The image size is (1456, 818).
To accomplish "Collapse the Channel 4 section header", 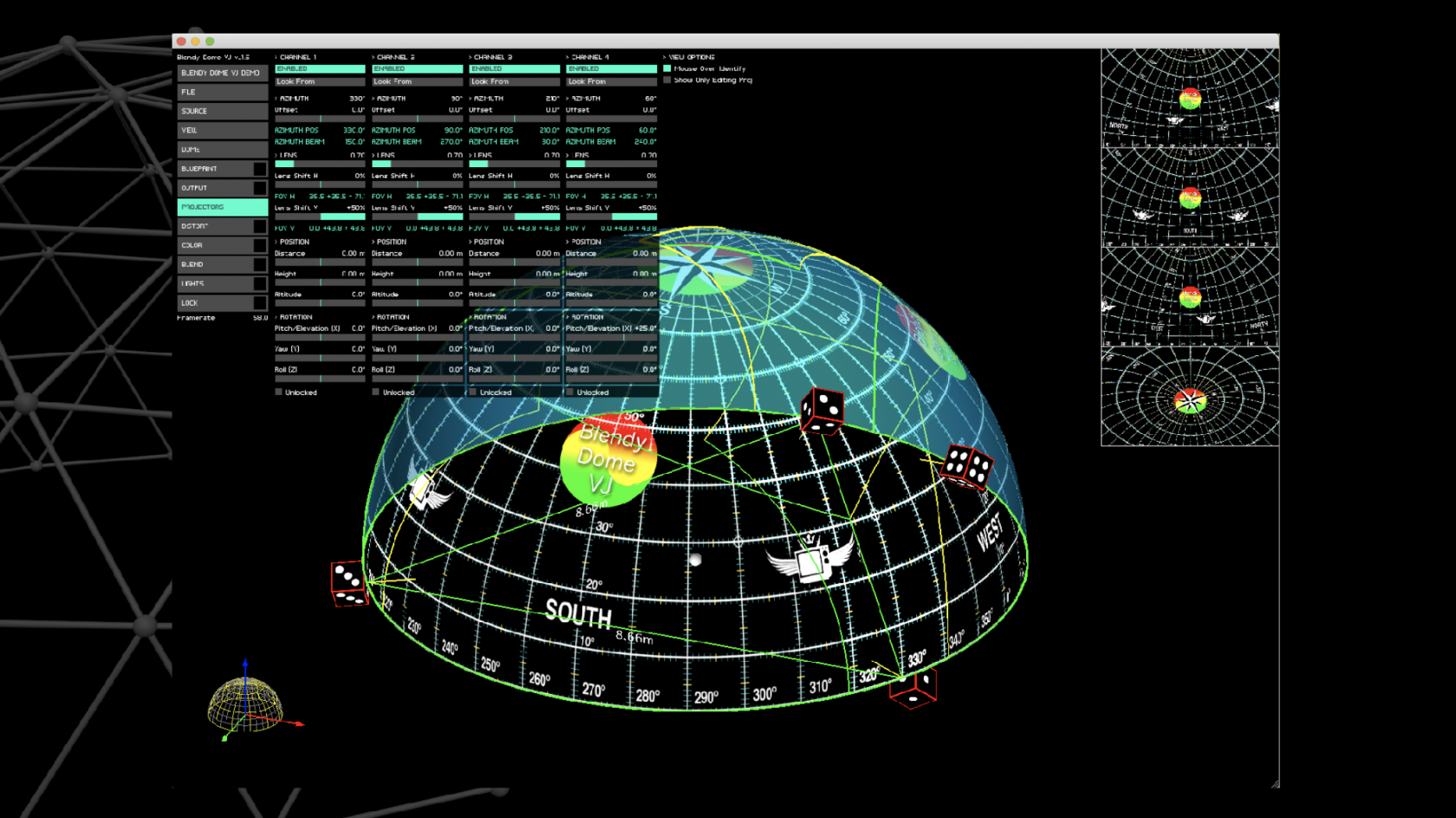I will pos(588,57).
